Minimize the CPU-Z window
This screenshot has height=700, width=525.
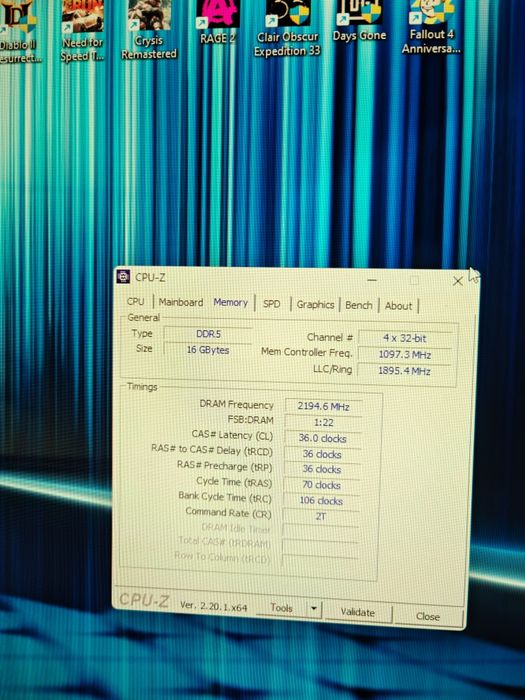372,280
